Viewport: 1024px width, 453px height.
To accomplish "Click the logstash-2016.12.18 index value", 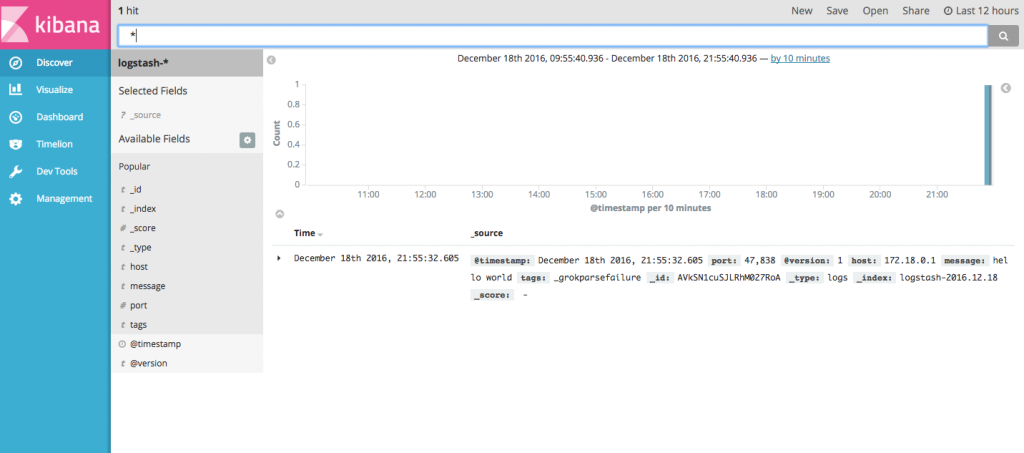I will 948,277.
